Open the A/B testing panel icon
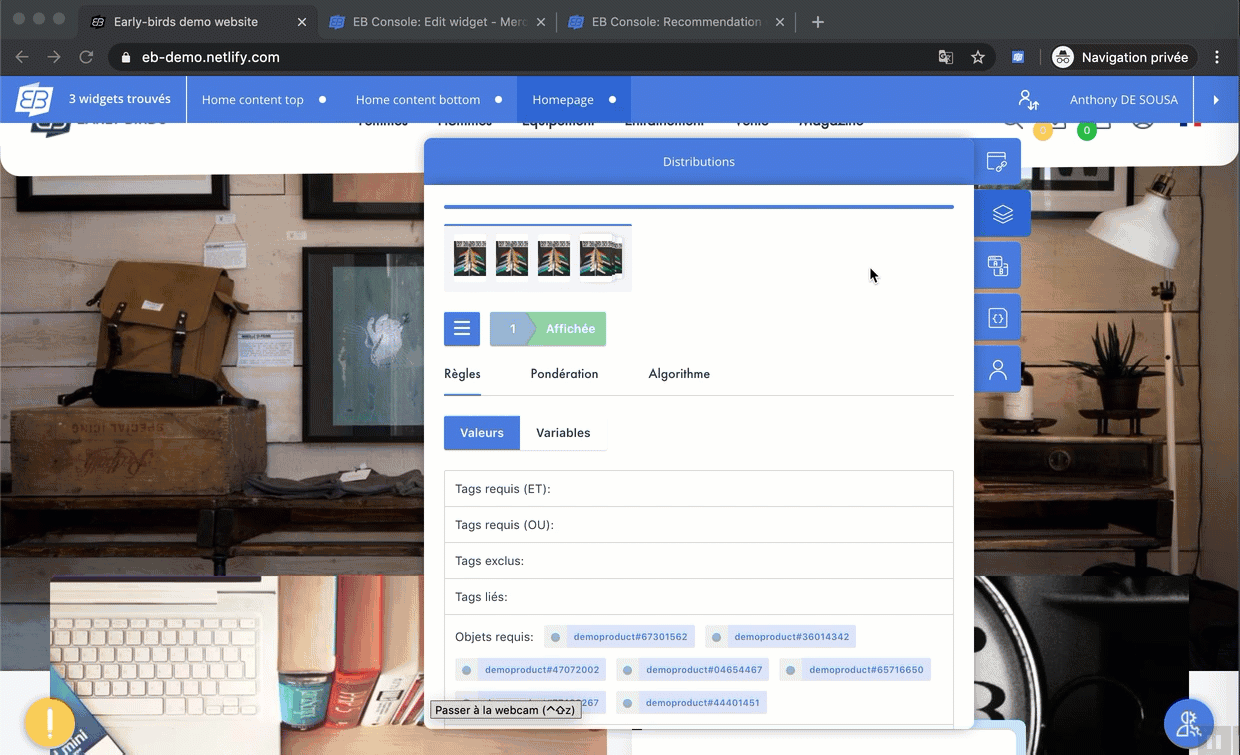This screenshot has height=755, width=1240. 997,266
